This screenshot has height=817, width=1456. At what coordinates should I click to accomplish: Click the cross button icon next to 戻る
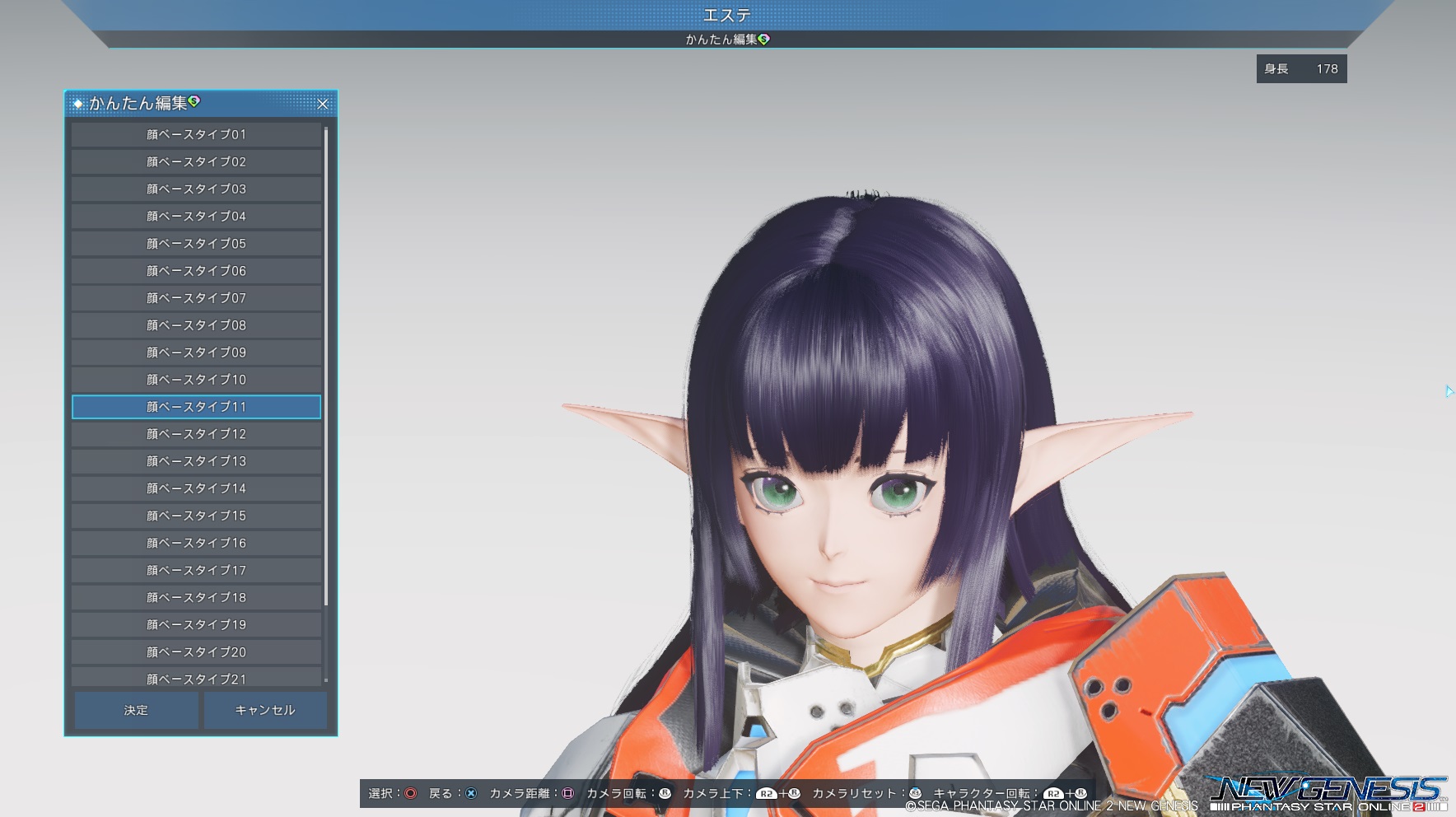[x=471, y=793]
